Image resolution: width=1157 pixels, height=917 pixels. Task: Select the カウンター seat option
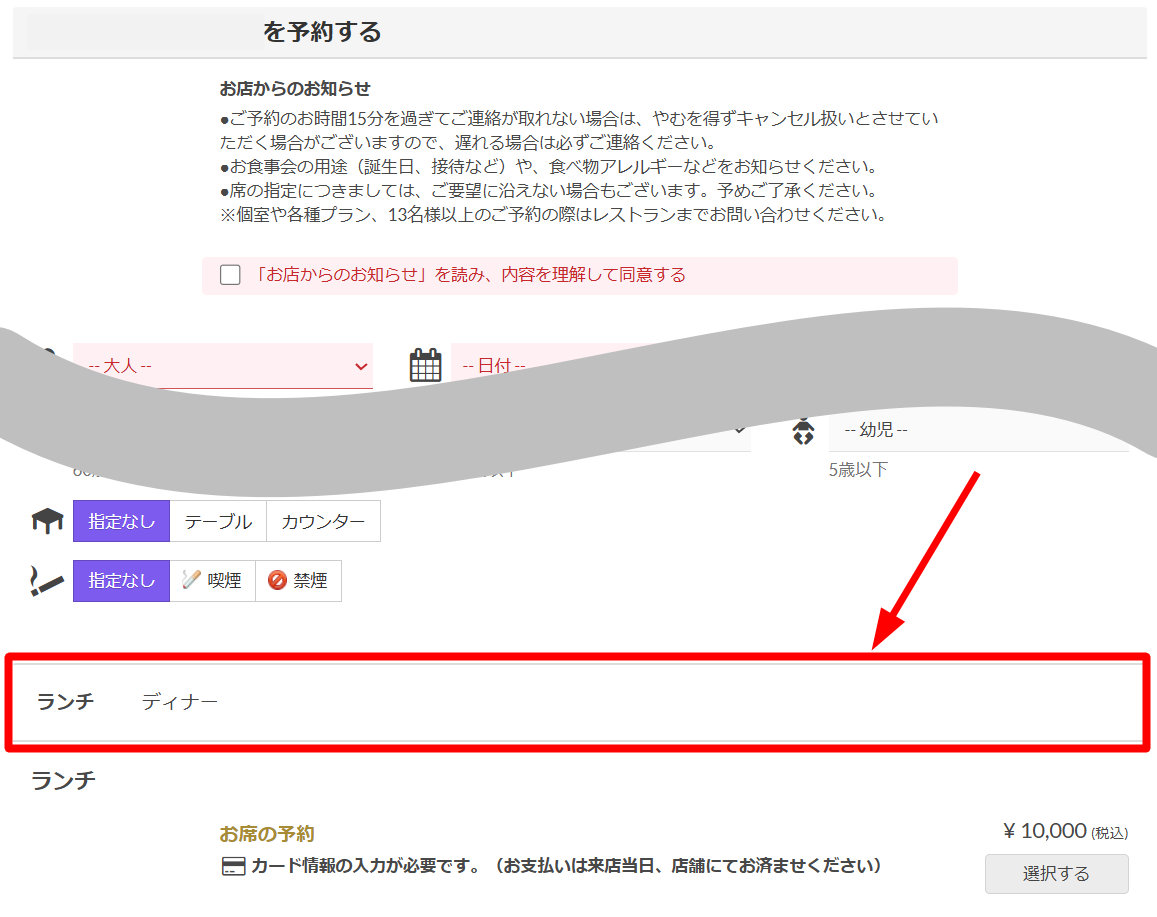[323, 521]
